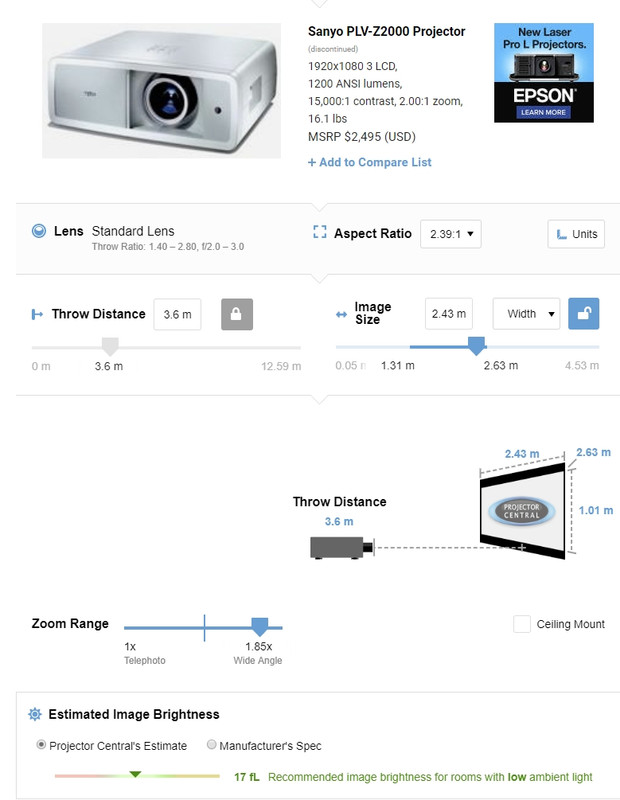Click the Image Size slider handle
This screenshot has width=620, height=800.
point(477,346)
